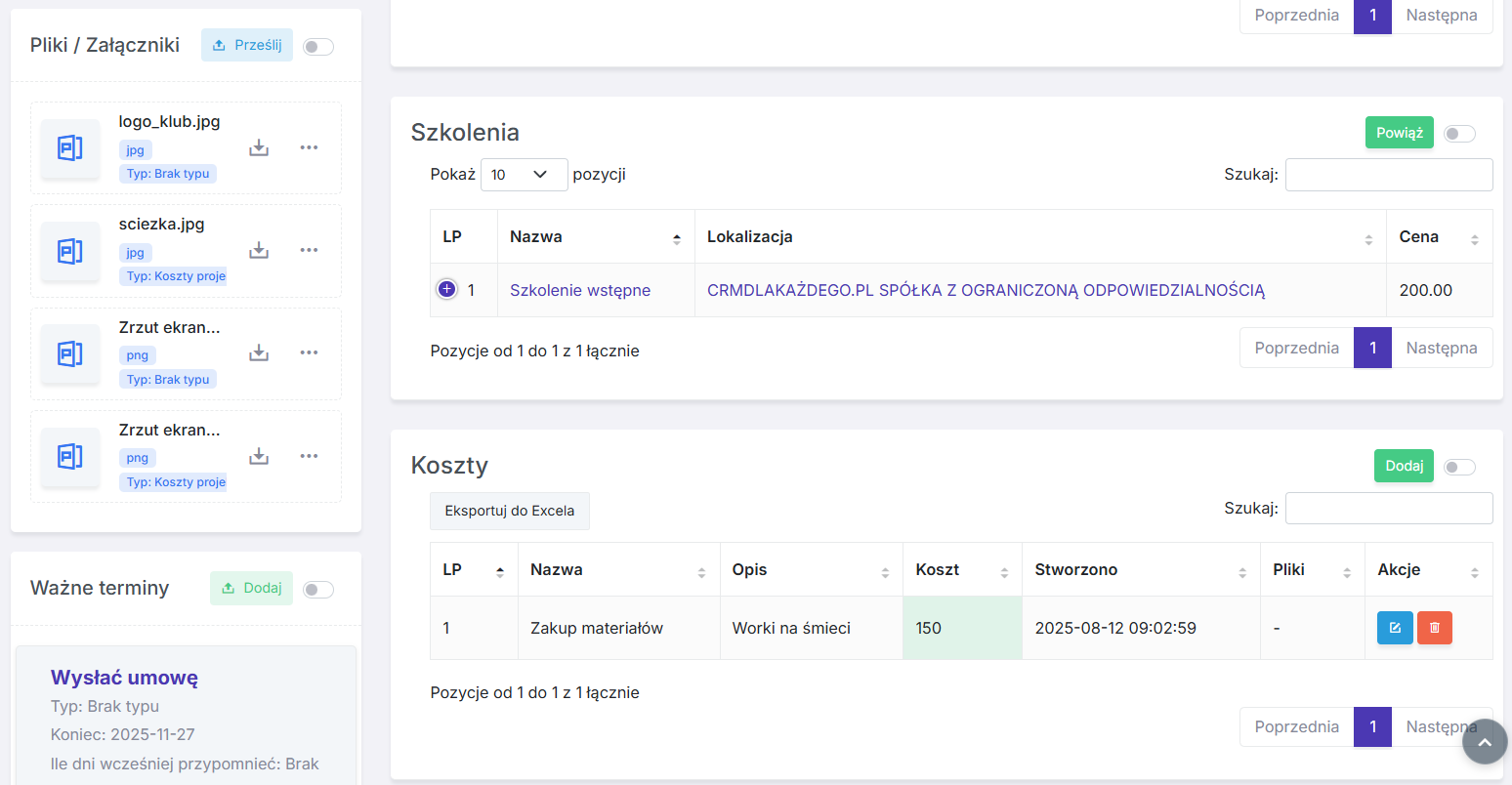1512x785 pixels.
Task: Click Dodaj button in Ważne terminy
Action: tap(252, 588)
